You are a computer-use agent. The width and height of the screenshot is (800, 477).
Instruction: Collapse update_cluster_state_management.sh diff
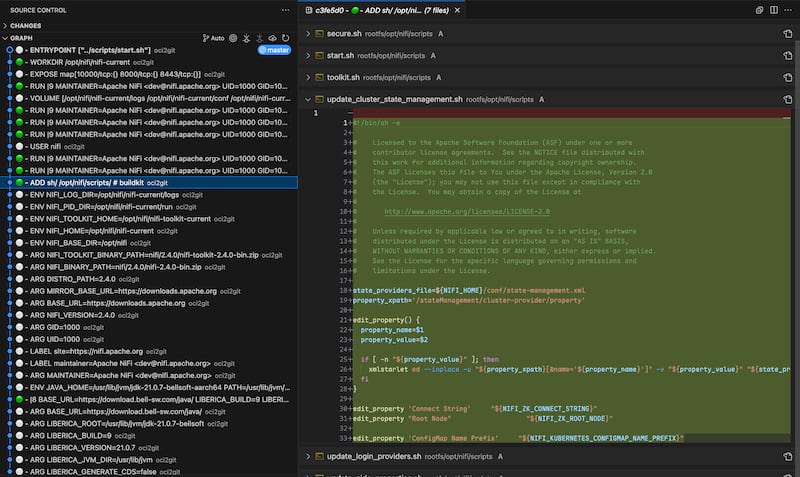click(x=308, y=99)
